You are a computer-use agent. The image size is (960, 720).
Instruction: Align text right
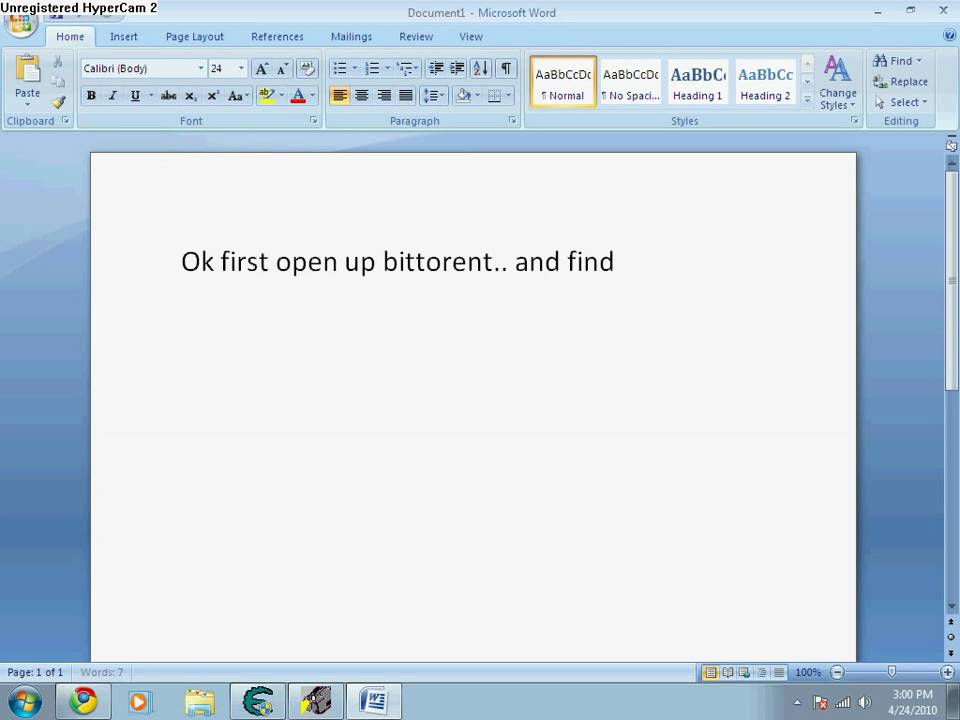(384, 96)
